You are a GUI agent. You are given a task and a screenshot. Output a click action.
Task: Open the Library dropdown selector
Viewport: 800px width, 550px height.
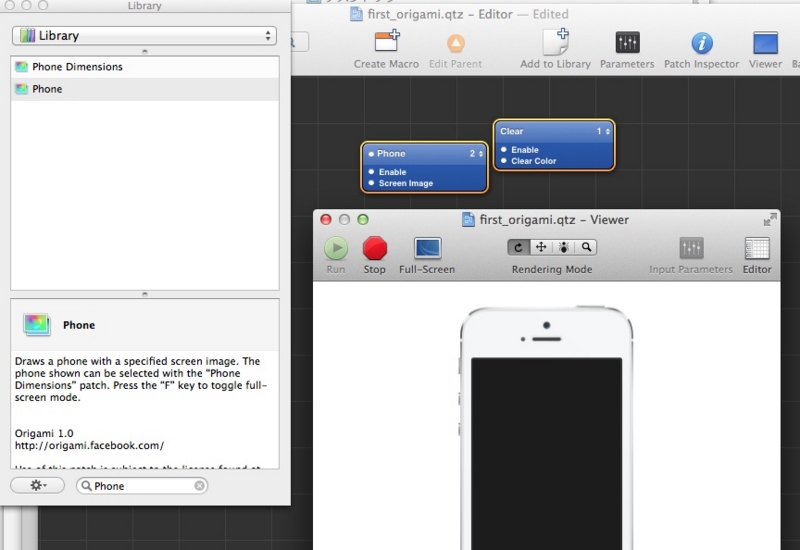(144, 36)
